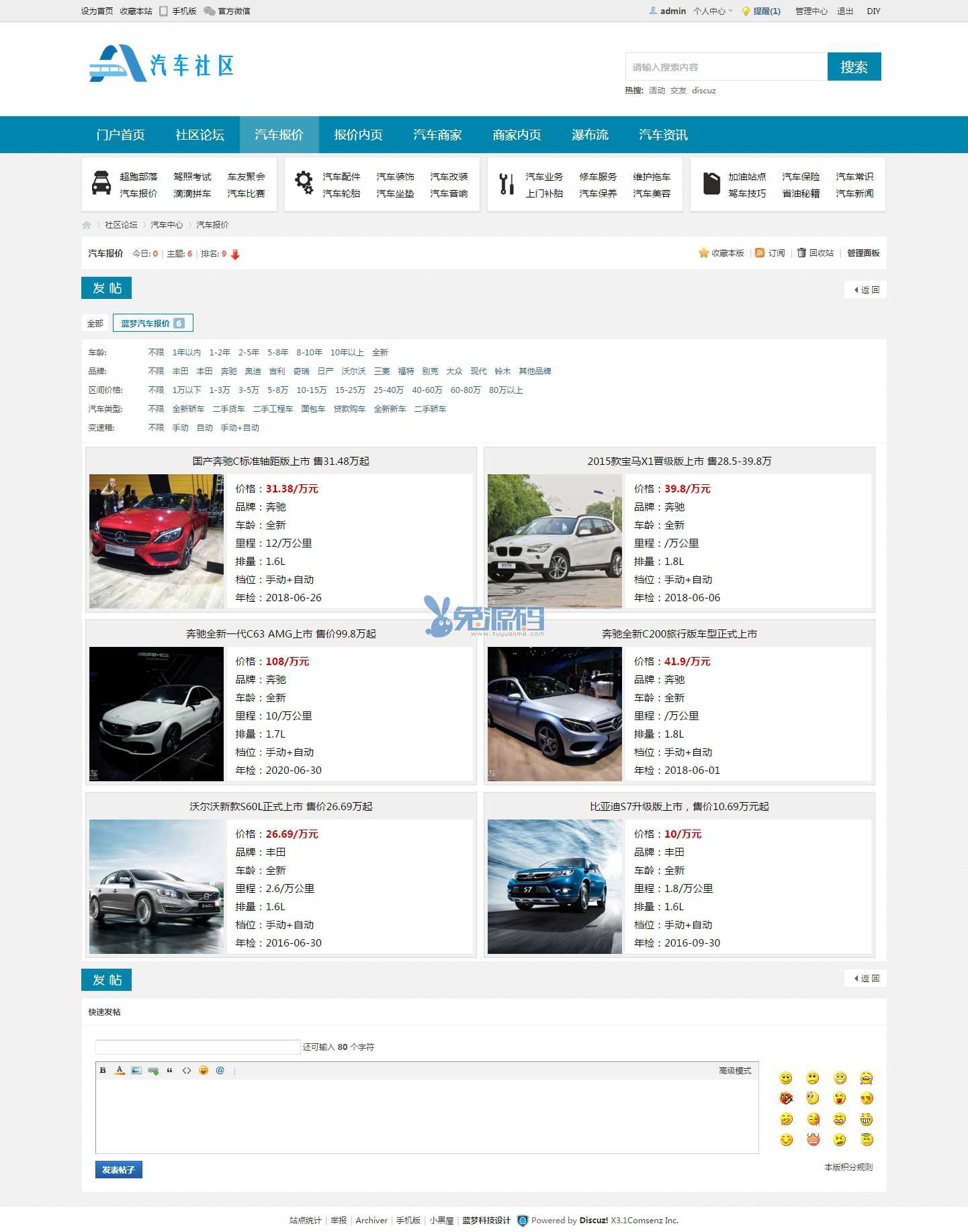Click the bottom 发帖 button above quick post
The image size is (968, 1232).
[x=106, y=979]
